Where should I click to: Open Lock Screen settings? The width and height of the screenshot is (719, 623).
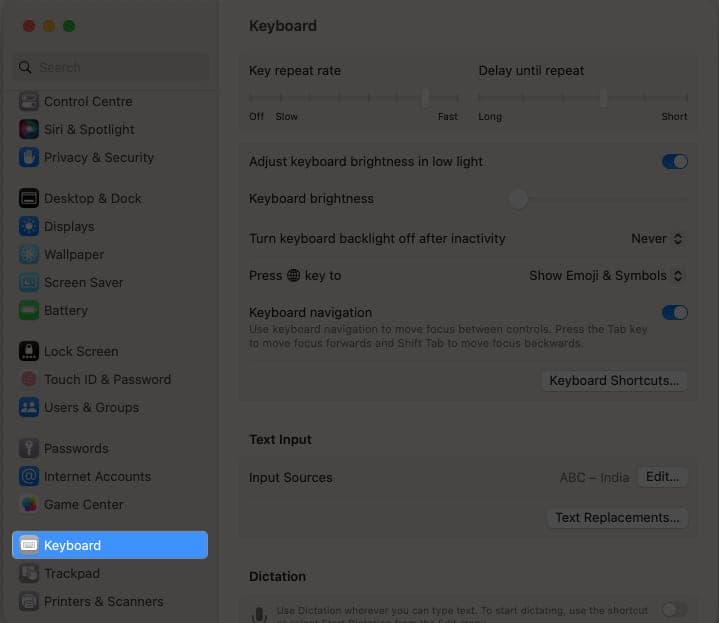click(x=110, y=351)
